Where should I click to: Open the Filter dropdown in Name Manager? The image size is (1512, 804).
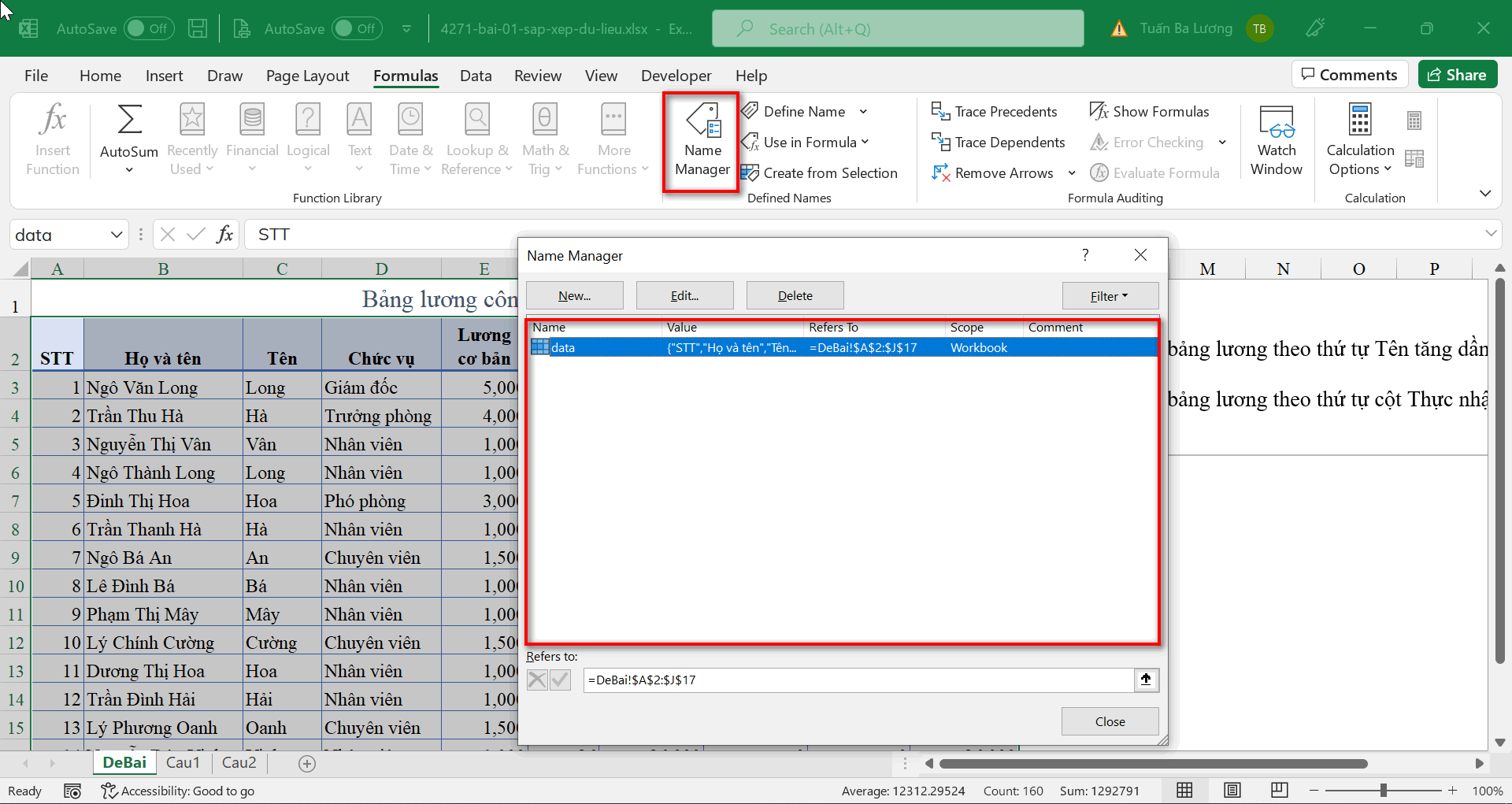tap(1110, 296)
